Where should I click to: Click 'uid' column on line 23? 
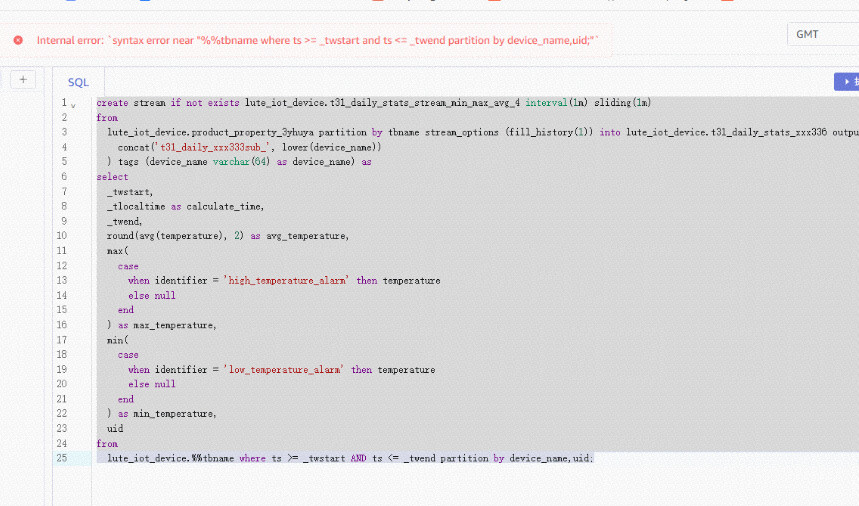[x=115, y=428]
